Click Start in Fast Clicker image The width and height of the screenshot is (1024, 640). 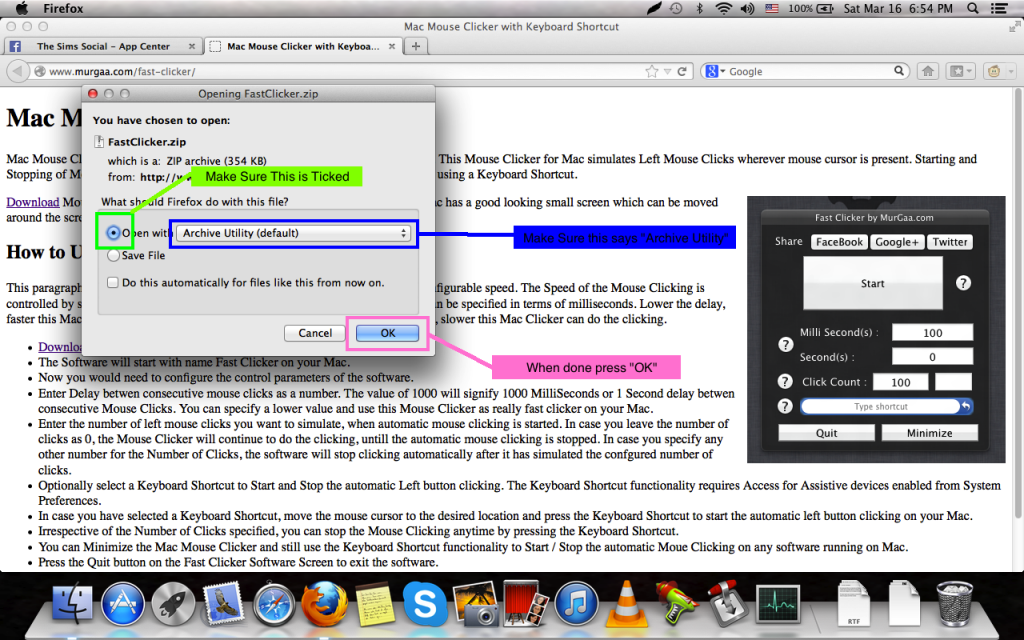pos(872,283)
